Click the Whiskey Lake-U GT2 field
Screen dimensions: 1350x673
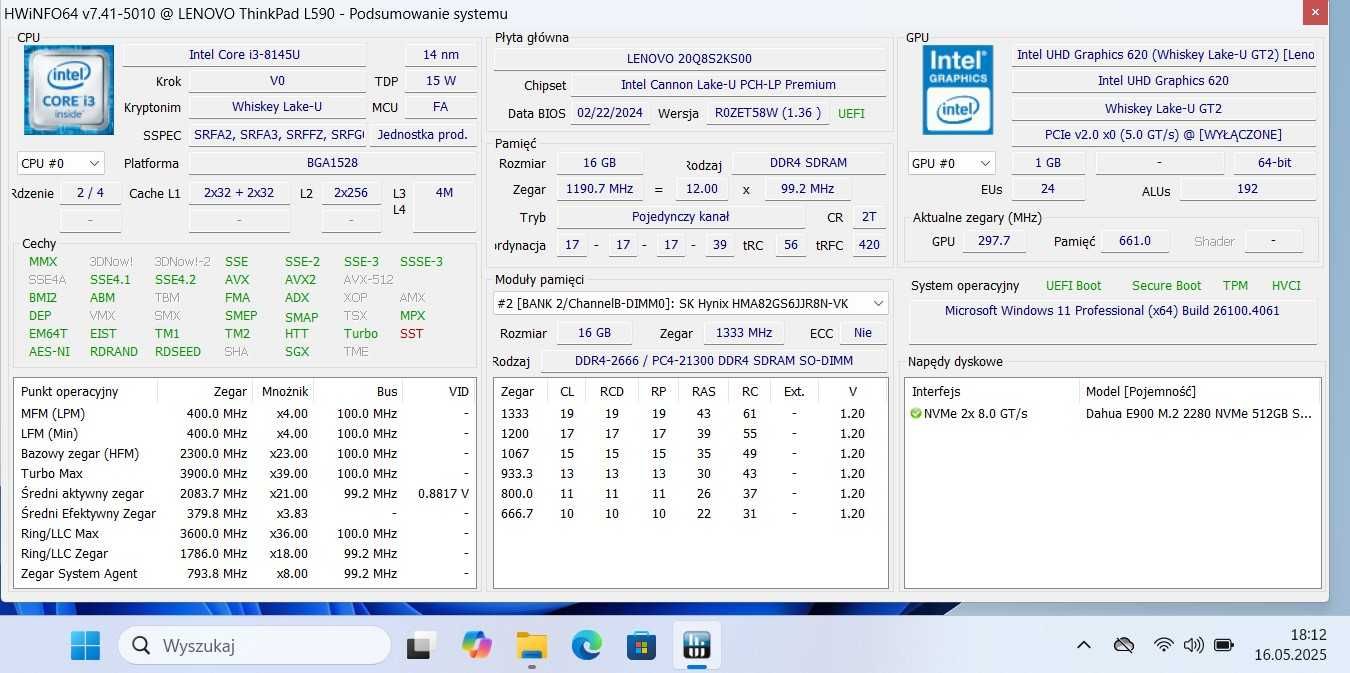[x=1163, y=109]
